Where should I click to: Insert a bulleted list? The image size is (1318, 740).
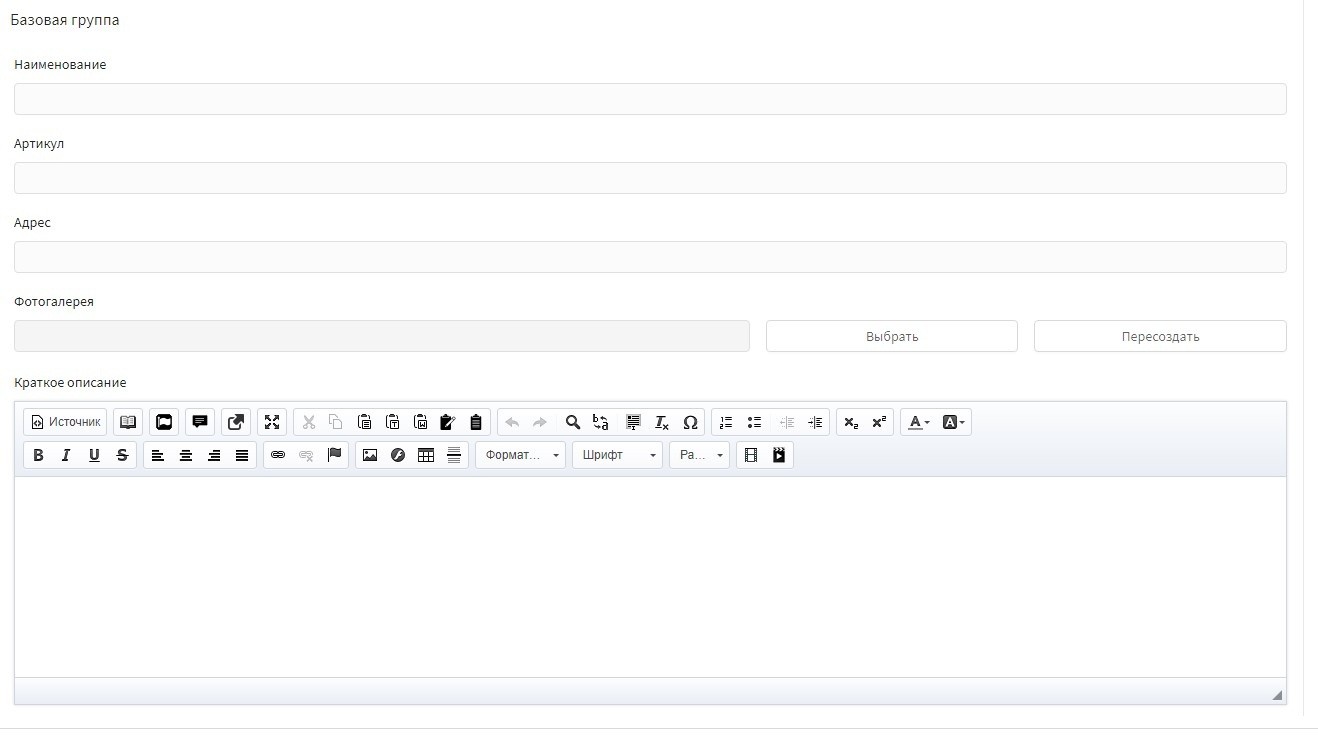coord(755,422)
